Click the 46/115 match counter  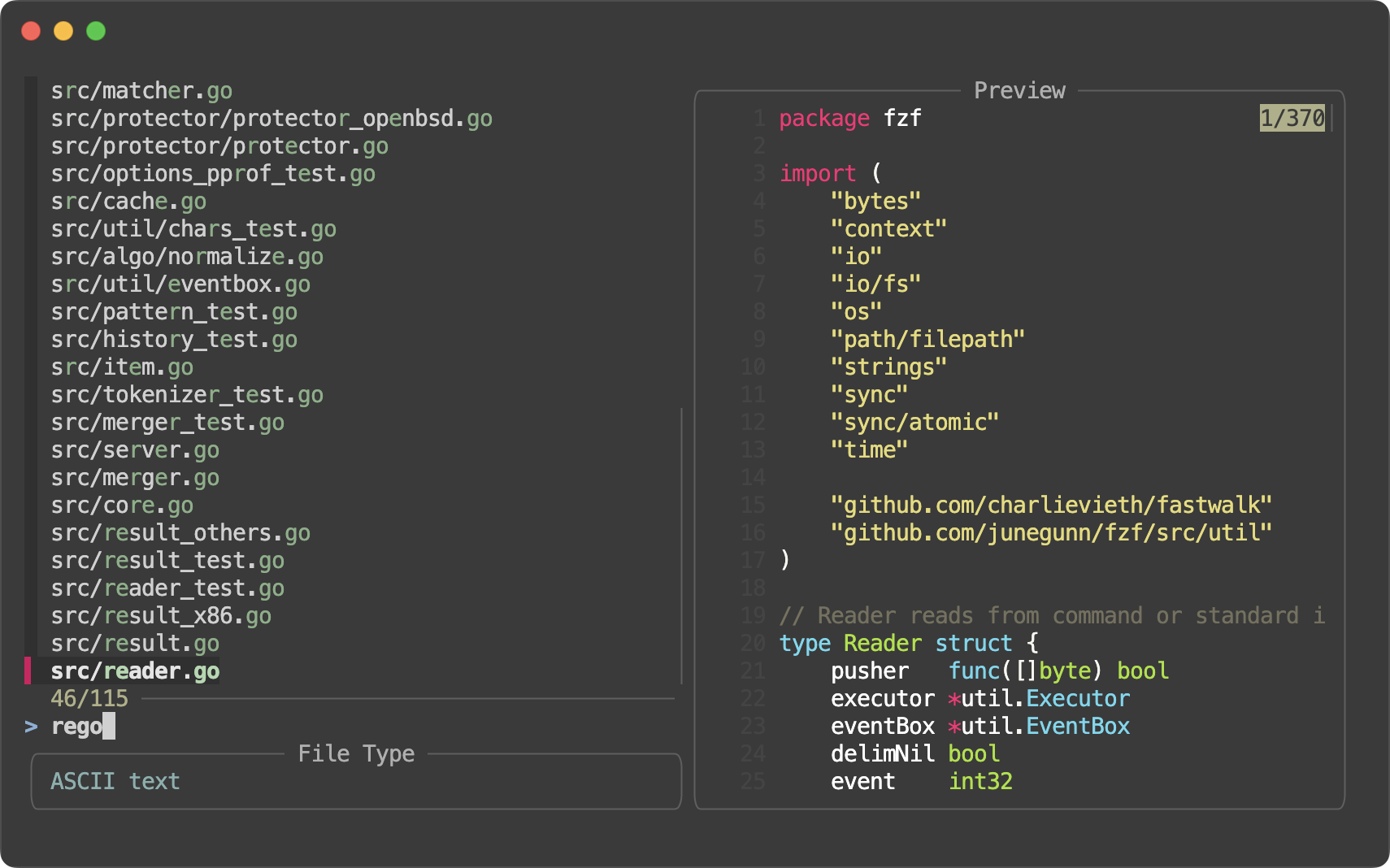click(89, 699)
